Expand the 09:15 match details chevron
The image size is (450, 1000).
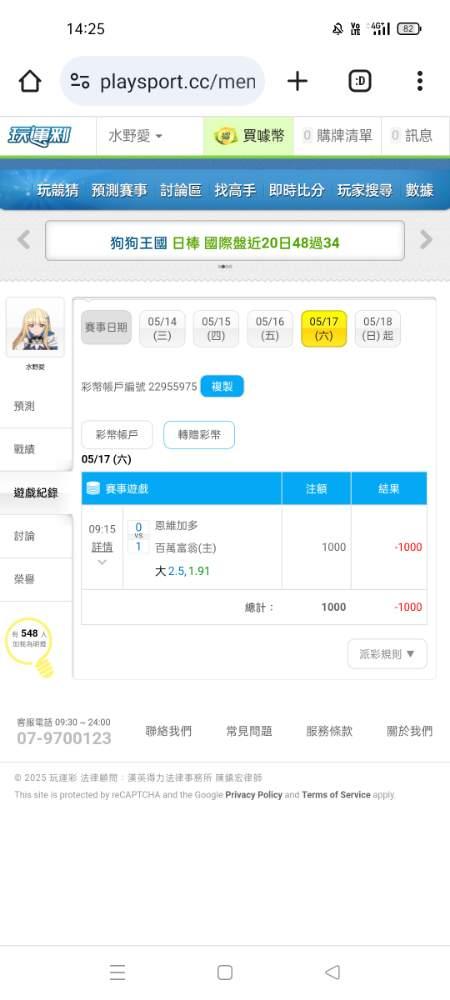102,562
